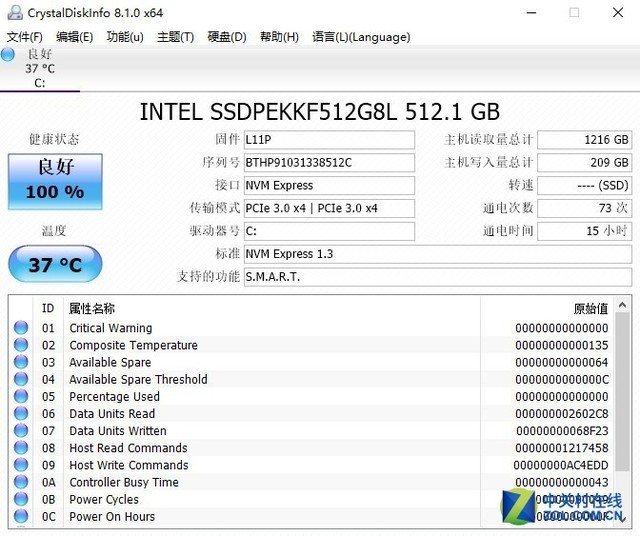Select the Power On Hours attribute name
Viewport: 640px width, 536px height.
pyautogui.click(x=112, y=516)
